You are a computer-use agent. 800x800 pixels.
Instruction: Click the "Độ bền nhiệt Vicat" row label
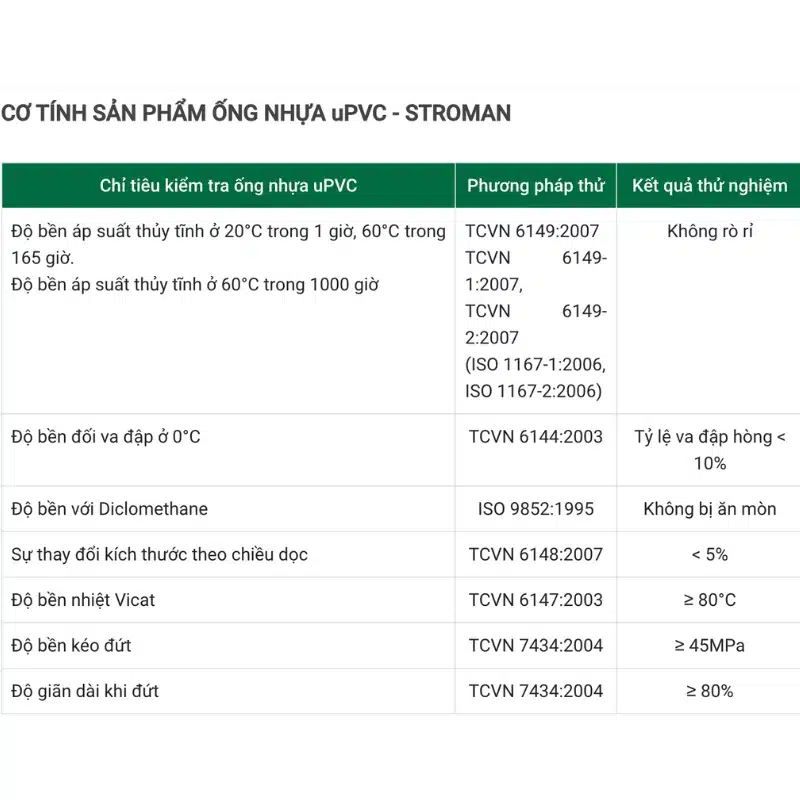pos(83,600)
